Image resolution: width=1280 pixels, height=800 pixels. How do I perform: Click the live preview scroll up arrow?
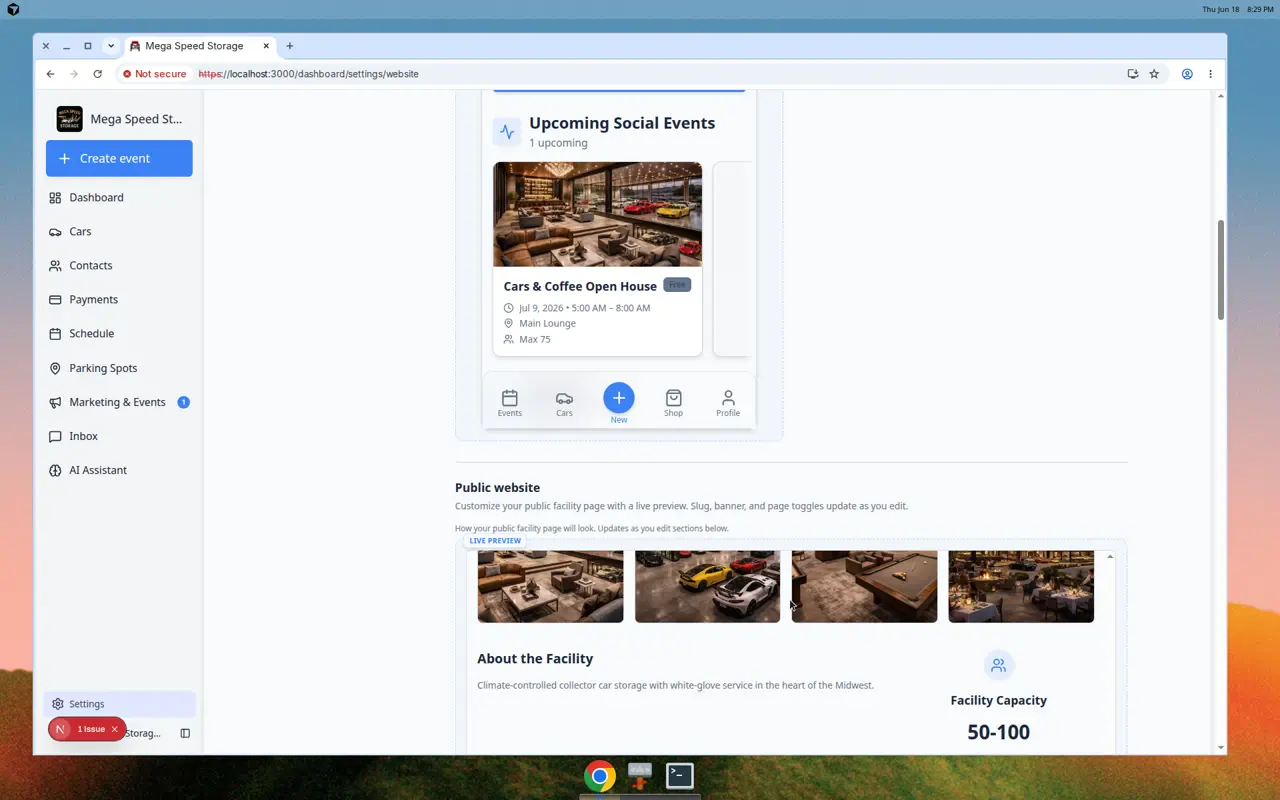[x=1110, y=557]
